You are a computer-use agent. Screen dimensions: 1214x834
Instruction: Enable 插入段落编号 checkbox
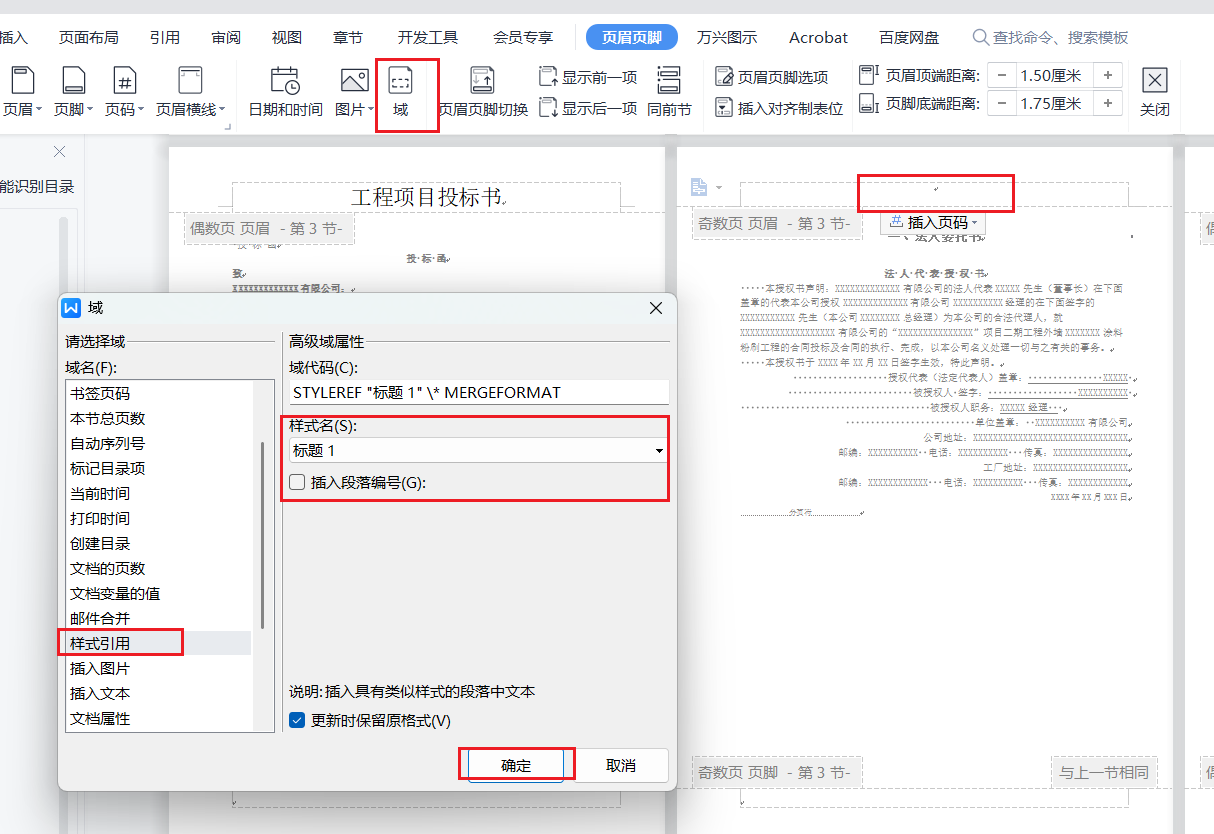297,482
